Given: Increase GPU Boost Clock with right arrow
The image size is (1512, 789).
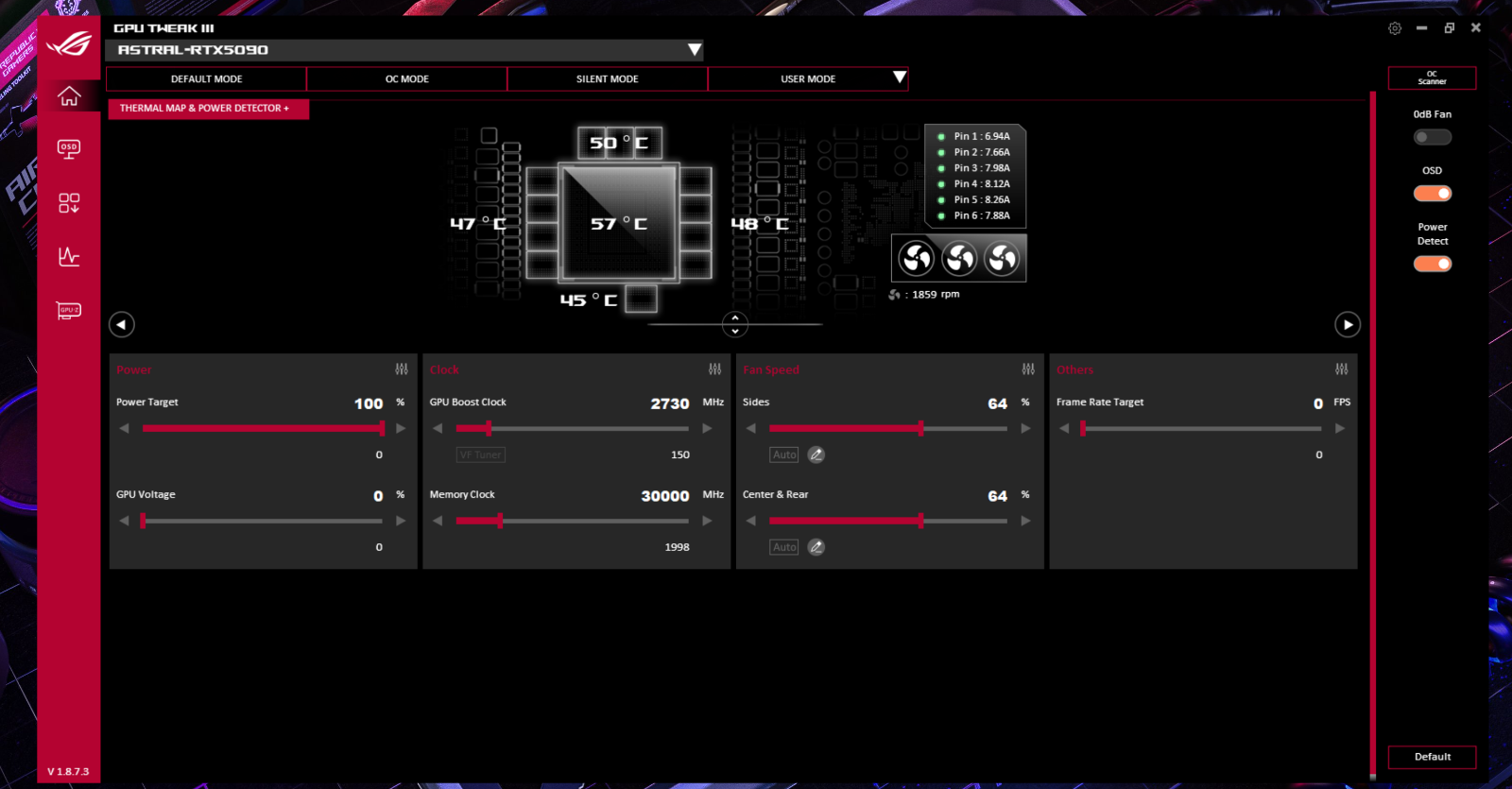Looking at the screenshot, I should click(707, 428).
